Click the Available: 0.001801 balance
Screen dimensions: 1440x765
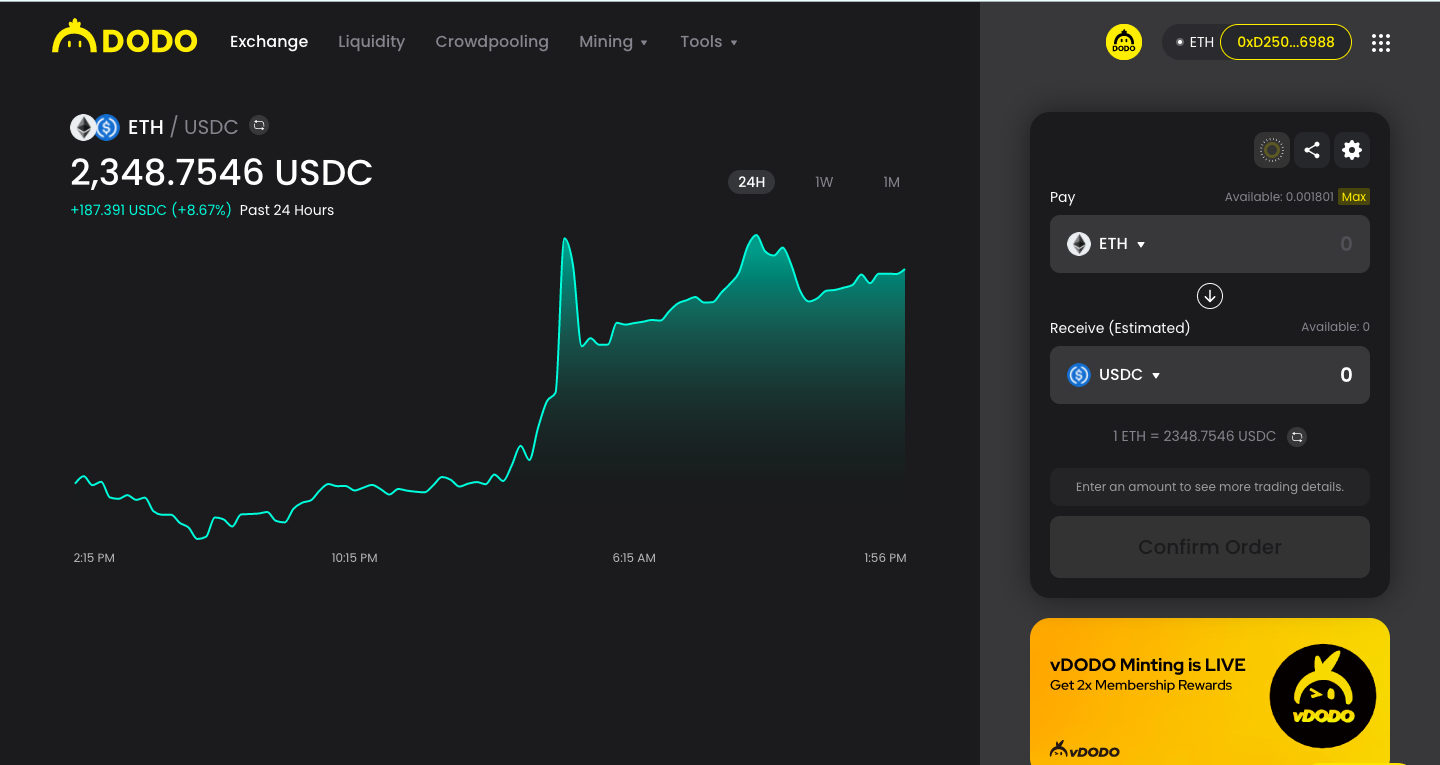(1279, 197)
